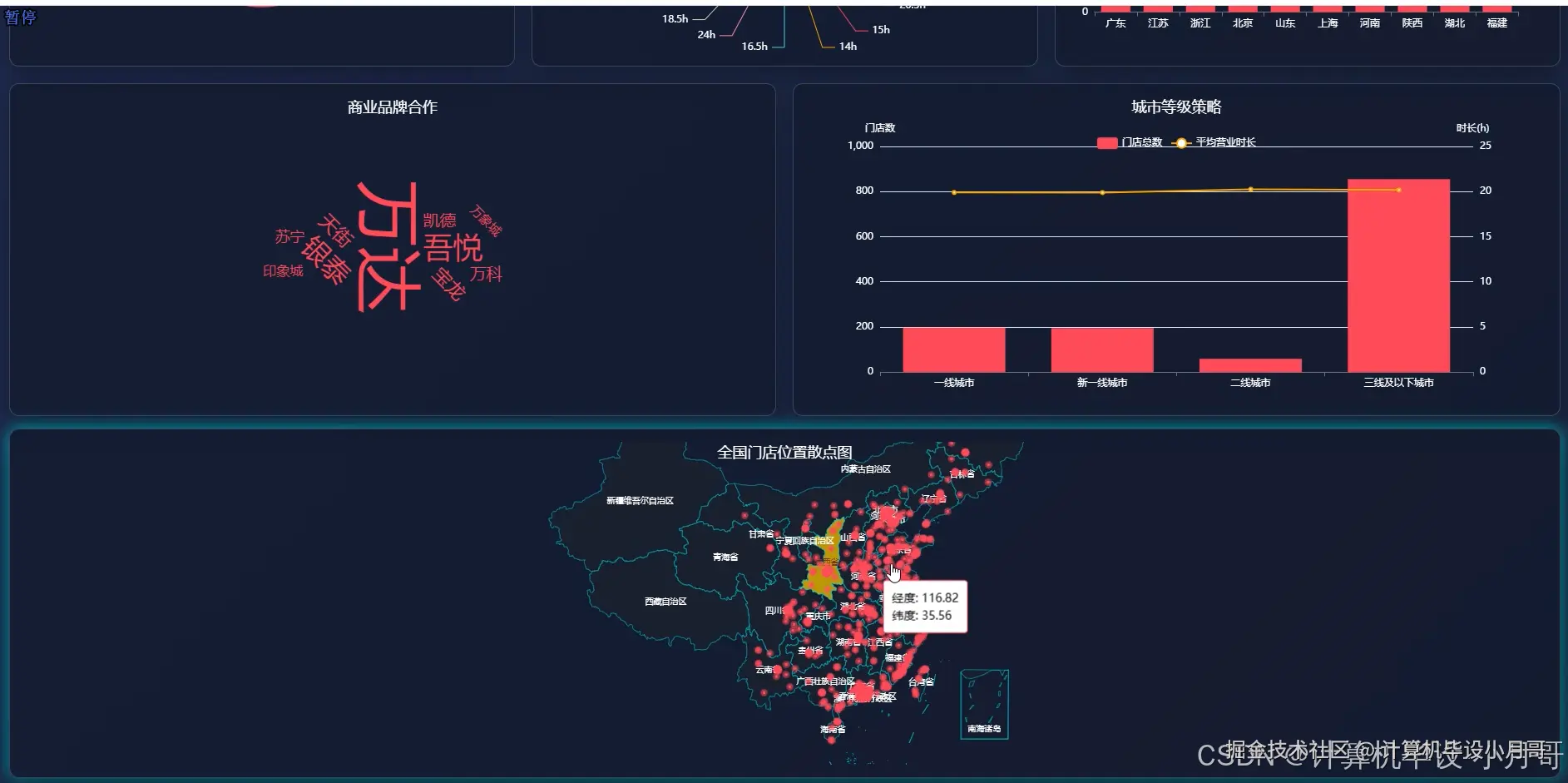
Task: Click the 福建 province axis label
Action: 1497,23
